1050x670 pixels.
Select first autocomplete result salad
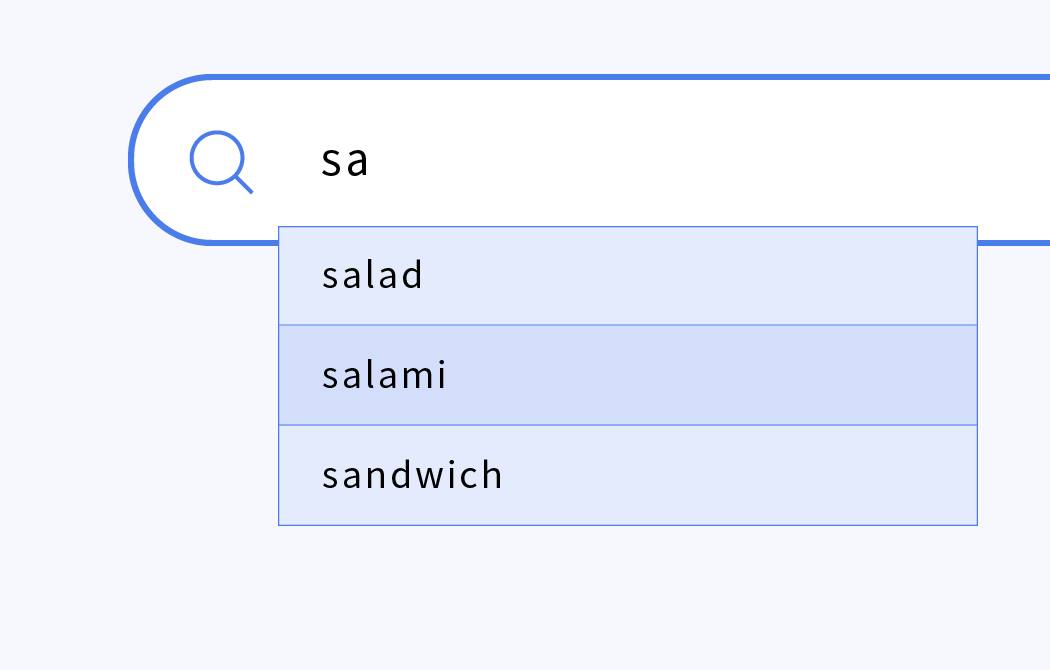(628, 276)
